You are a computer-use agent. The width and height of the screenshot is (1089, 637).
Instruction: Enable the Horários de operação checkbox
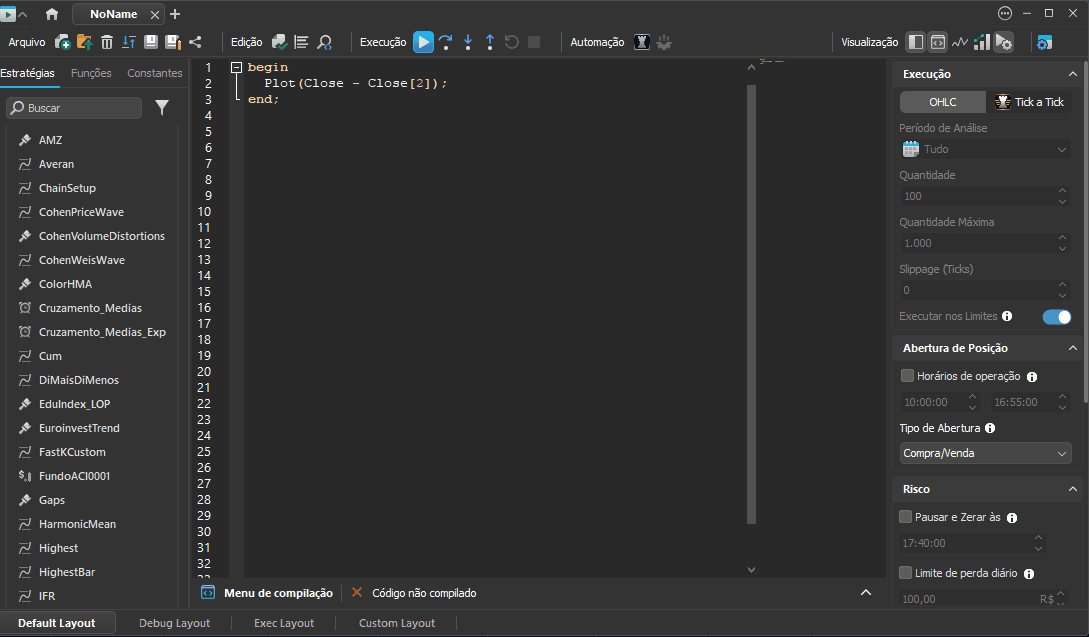pyautogui.click(x=907, y=376)
